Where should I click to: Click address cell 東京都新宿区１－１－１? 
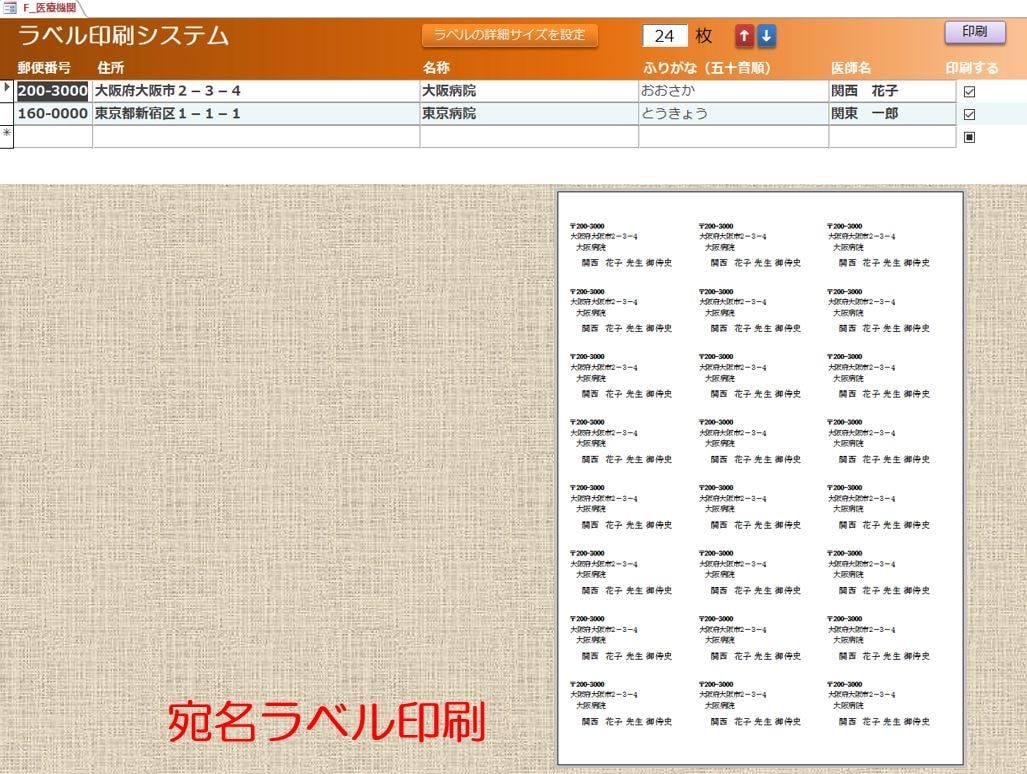click(x=256, y=113)
